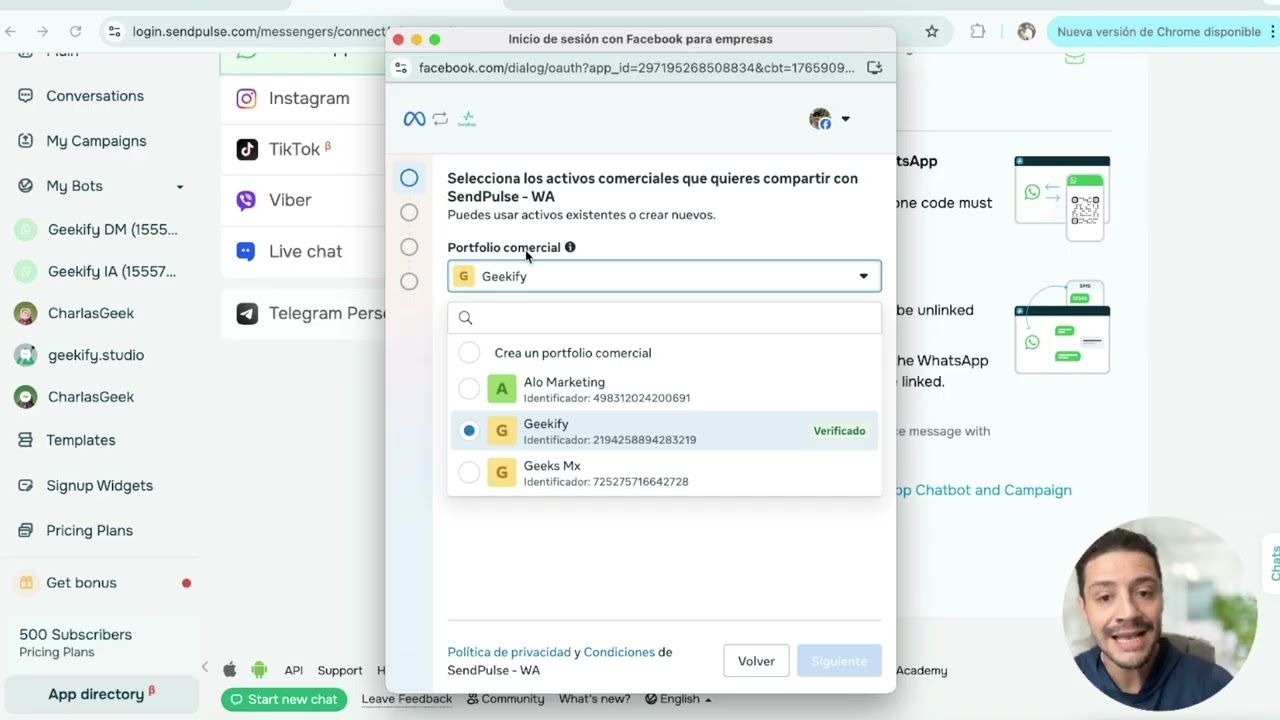Open the Community link in footer
Viewport: 1280px width, 720px height.
click(x=505, y=699)
